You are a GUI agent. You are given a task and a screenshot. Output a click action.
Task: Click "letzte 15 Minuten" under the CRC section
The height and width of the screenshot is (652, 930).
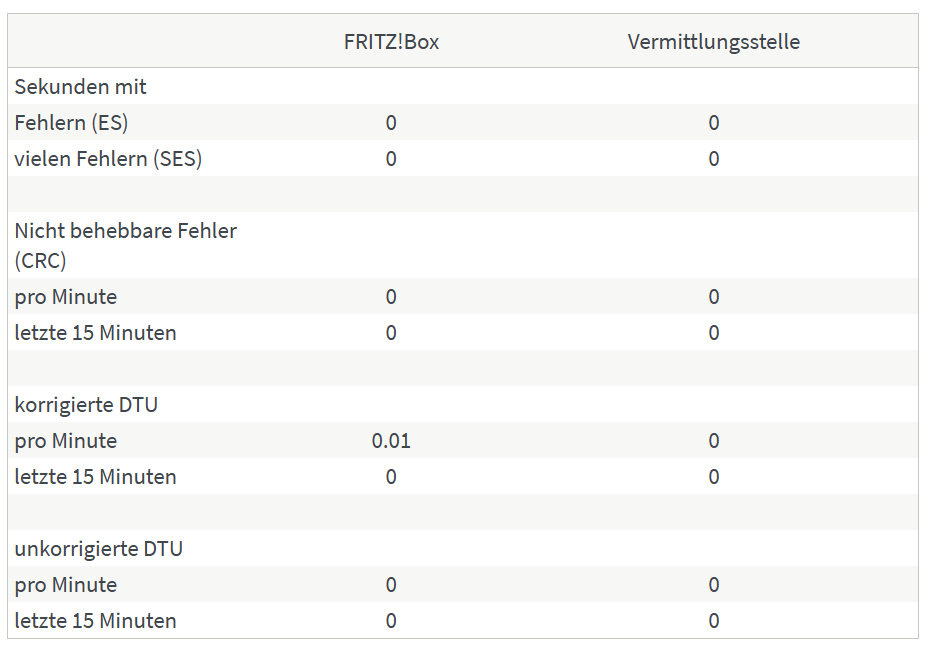click(x=95, y=333)
